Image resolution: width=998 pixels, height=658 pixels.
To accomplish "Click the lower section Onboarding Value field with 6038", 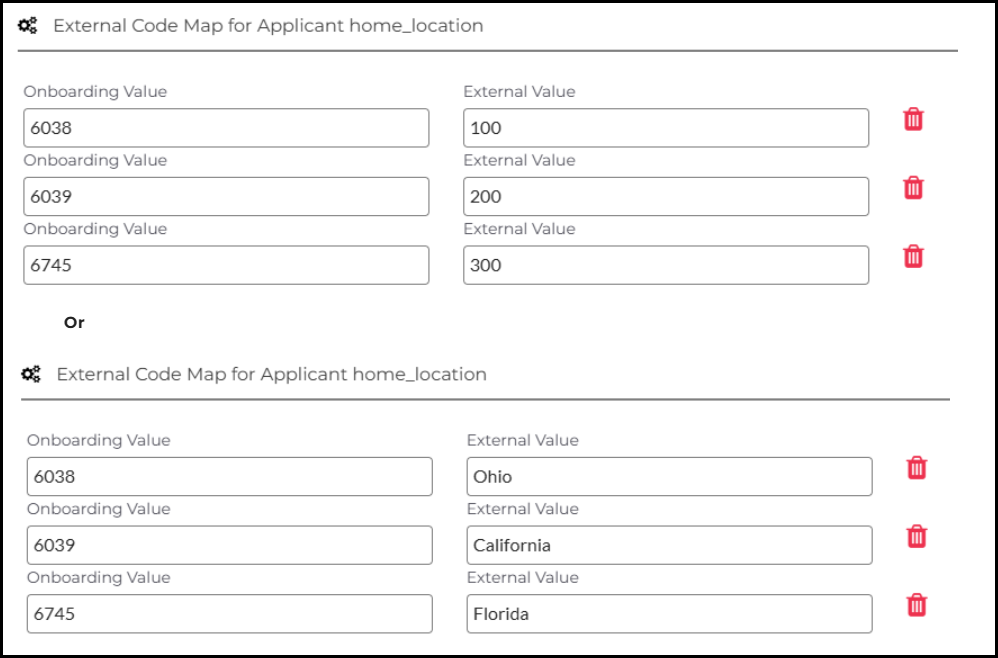I will [x=229, y=477].
